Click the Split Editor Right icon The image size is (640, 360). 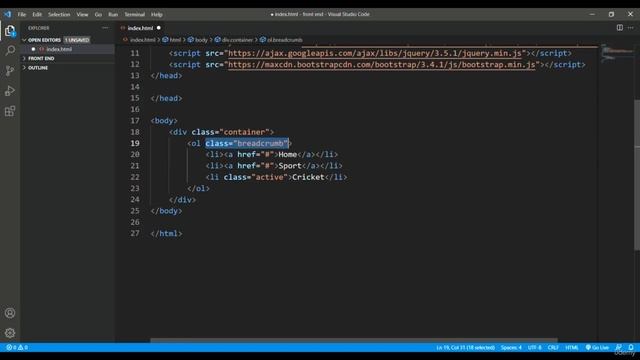[x=620, y=28]
